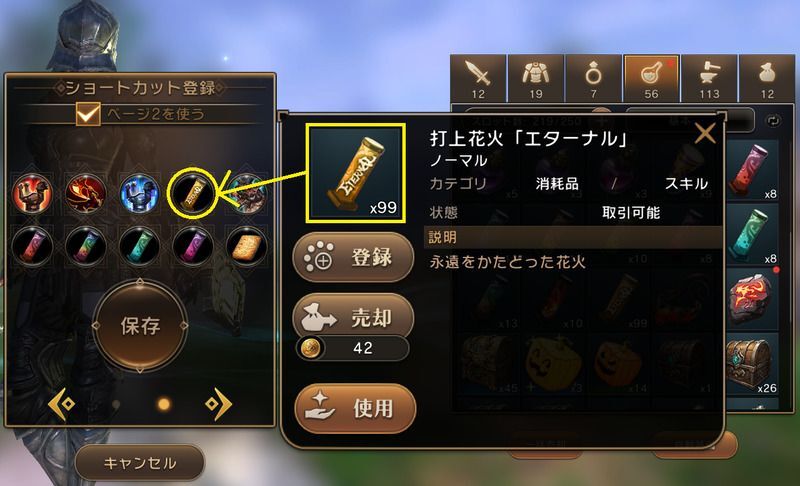Open the pouch inventory tab

(x=767, y=79)
